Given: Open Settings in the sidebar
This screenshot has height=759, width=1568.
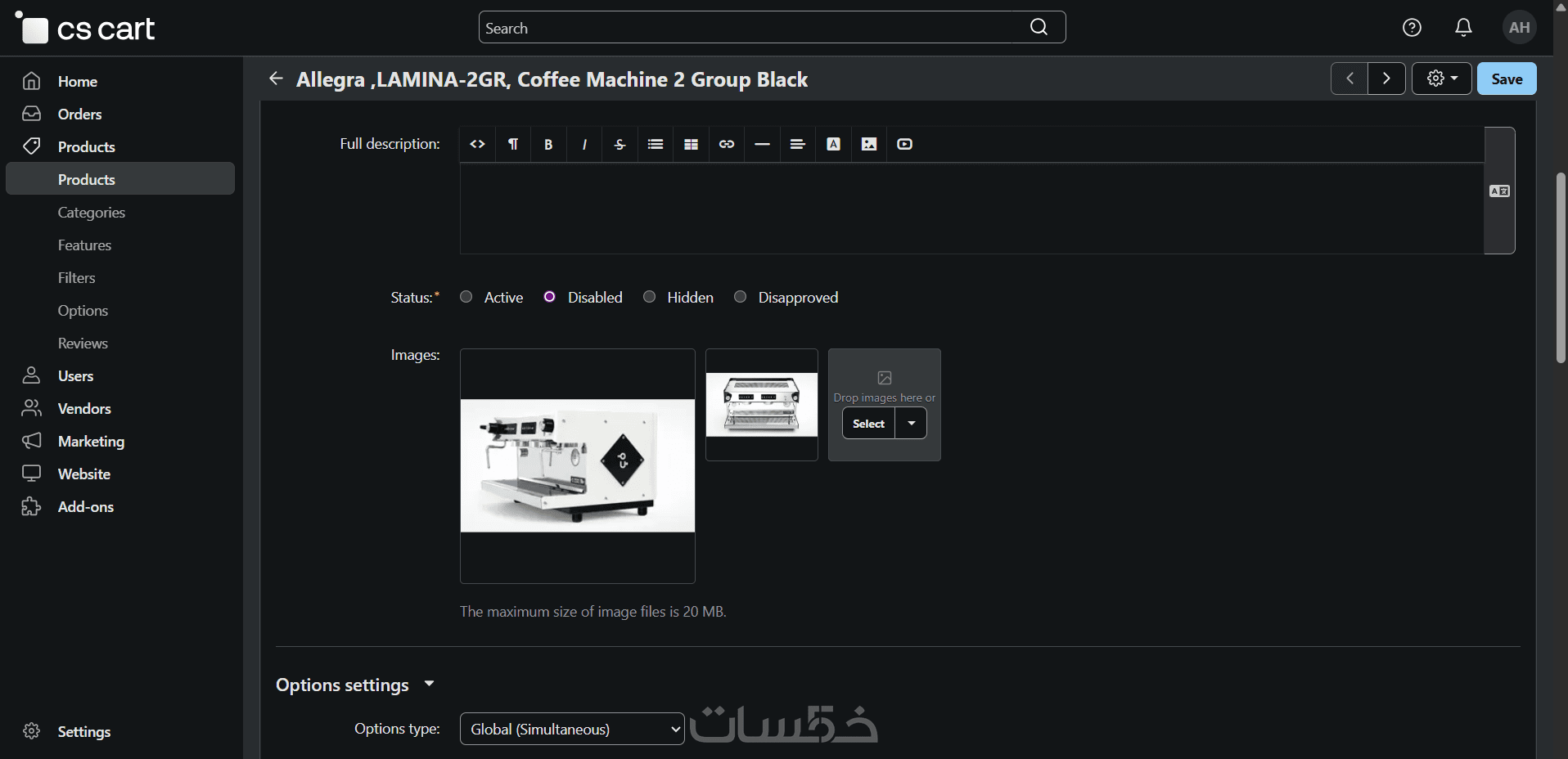Looking at the screenshot, I should click(84, 731).
